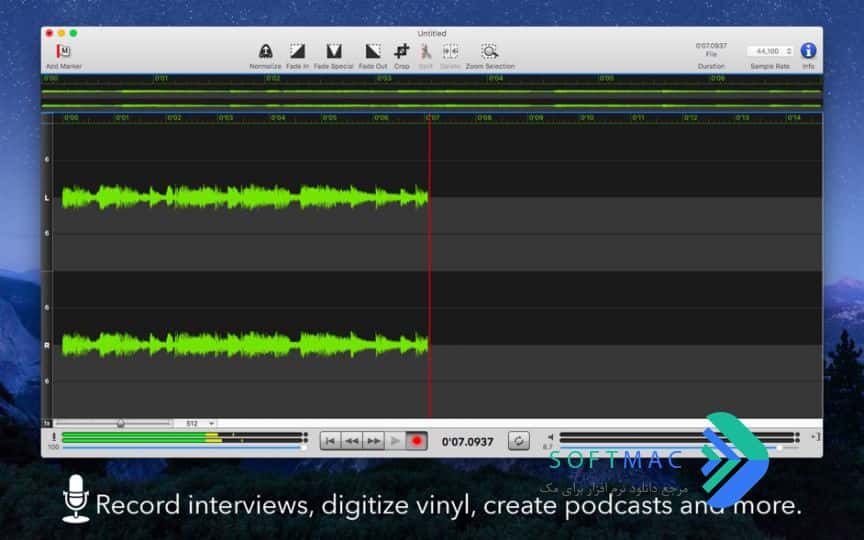Click the 0'07.0937 time counter

coord(467,441)
